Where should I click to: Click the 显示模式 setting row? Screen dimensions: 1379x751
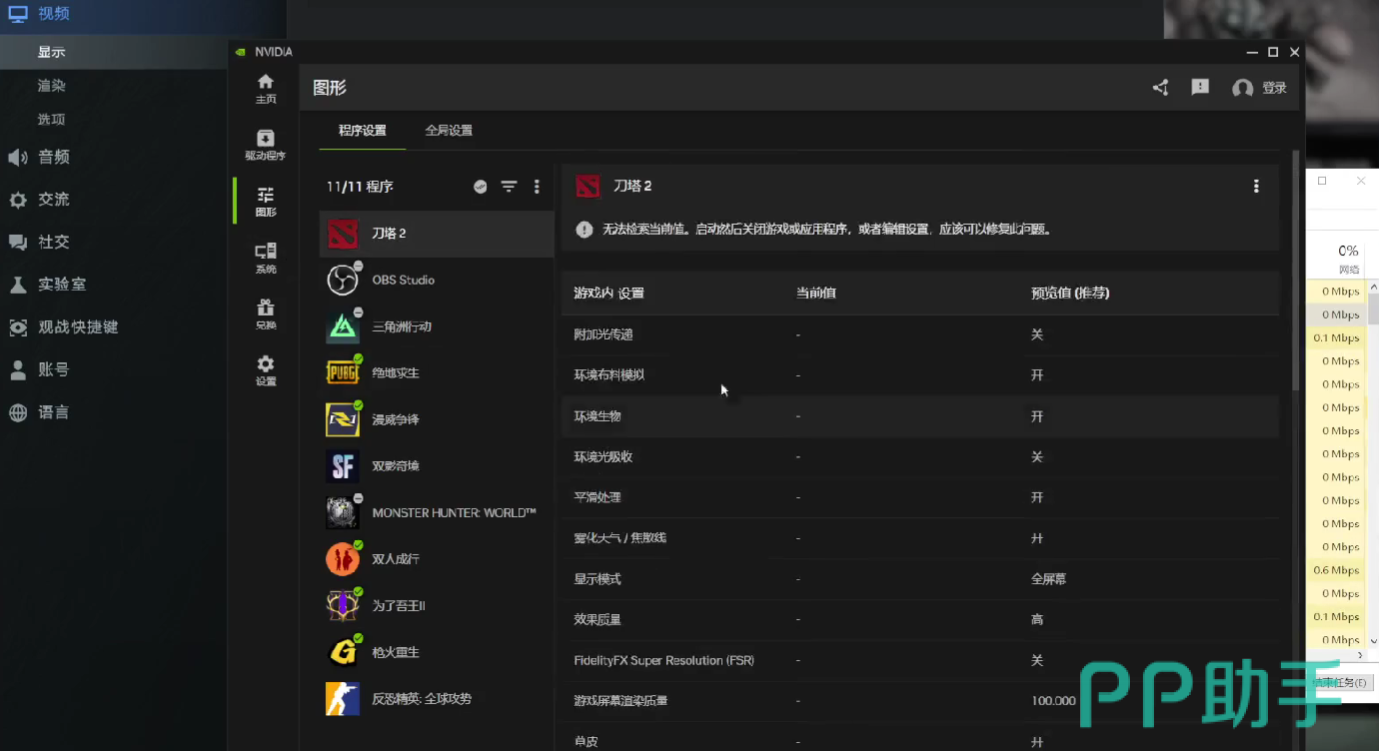coord(920,579)
